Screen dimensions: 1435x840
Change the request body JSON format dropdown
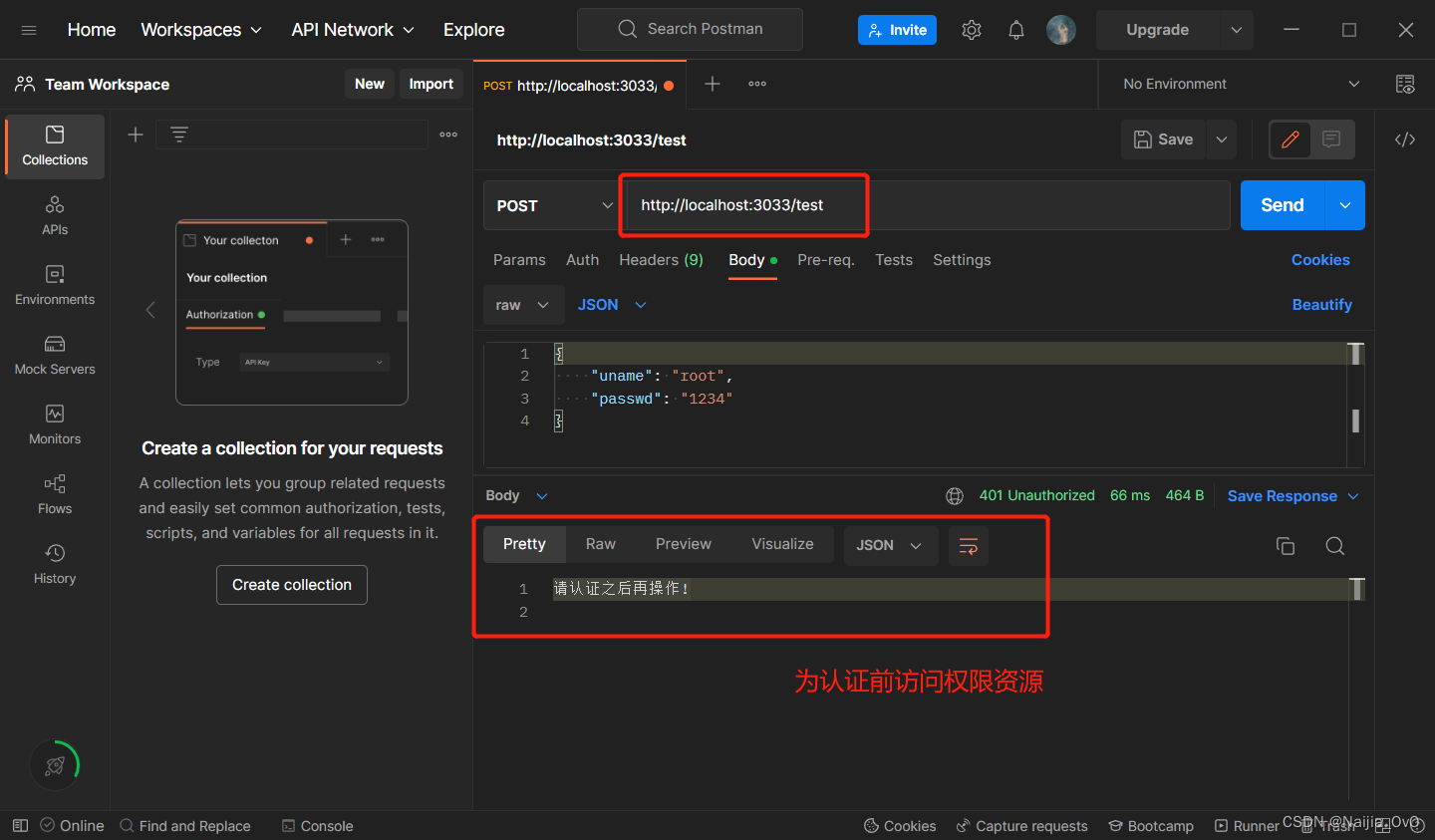click(x=612, y=305)
